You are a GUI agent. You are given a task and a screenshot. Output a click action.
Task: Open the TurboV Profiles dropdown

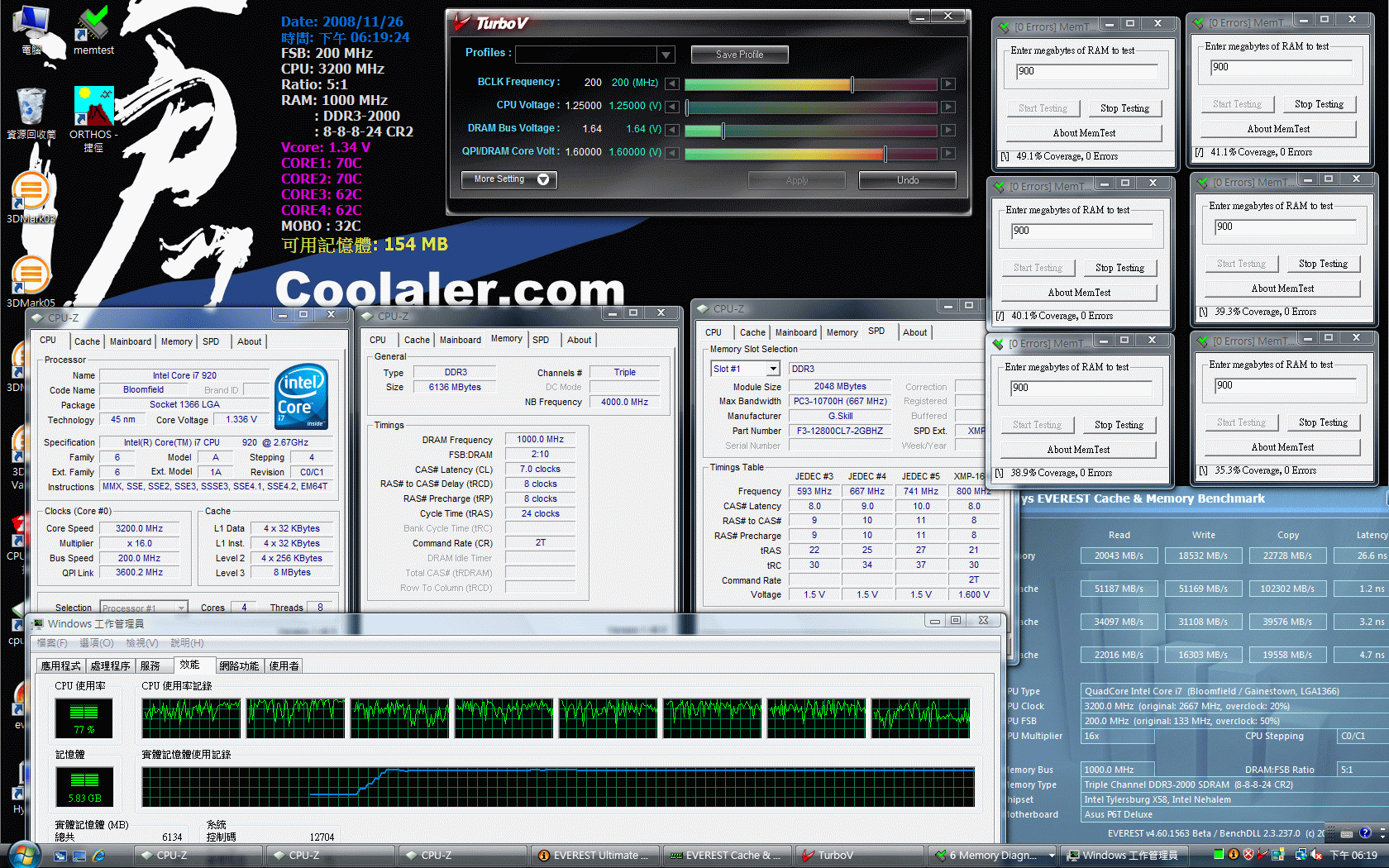pyautogui.click(x=666, y=55)
